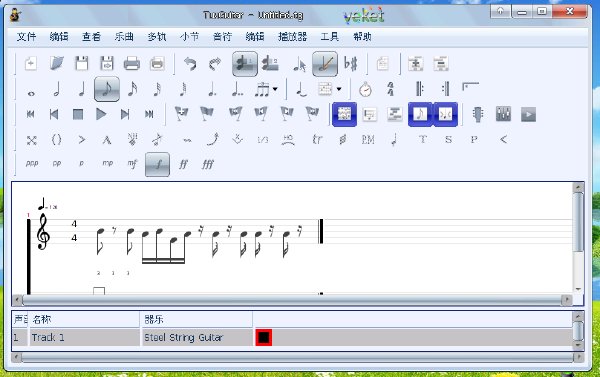
Task: Add a track using the plus track icon
Action: click(x=416, y=64)
